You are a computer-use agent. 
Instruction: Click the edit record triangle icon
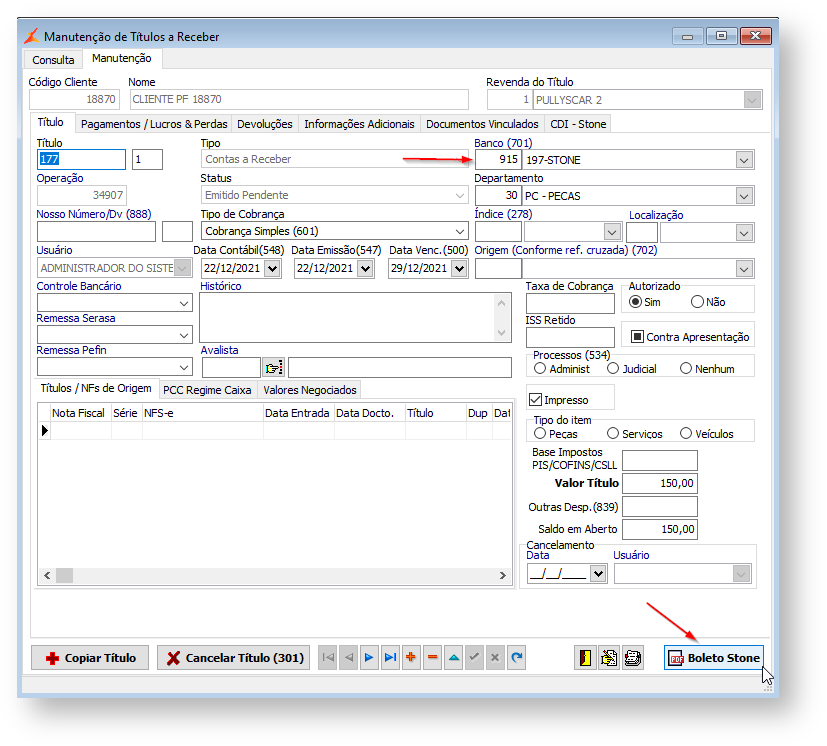pos(453,658)
